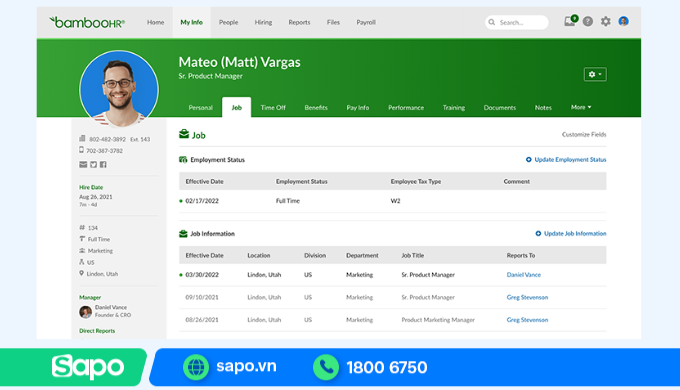Click the plus icon by Update Job Information
This screenshot has height=390, width=680.
click(x=538, y=233)
